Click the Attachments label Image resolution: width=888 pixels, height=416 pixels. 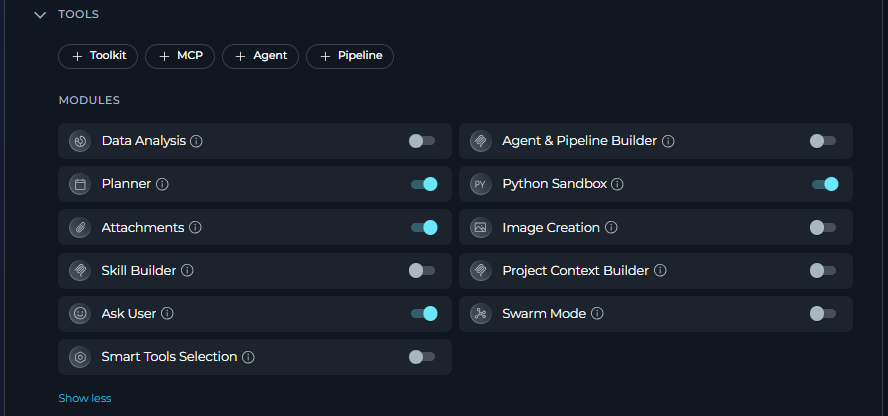(143, 228)
